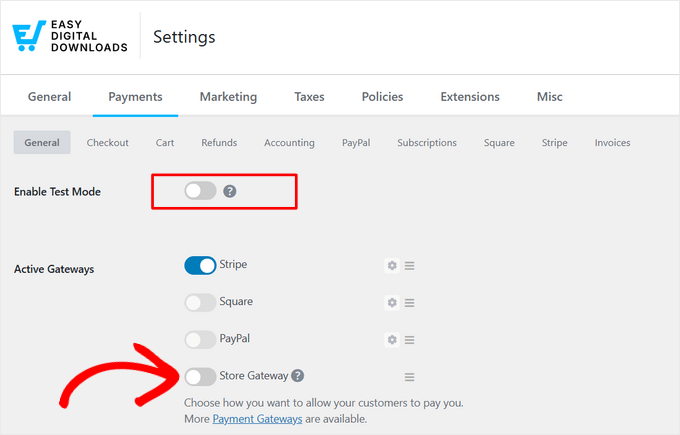Open the Payment Gateways link
Image resolution: width=680 pixels, height=435 pixels.
coord(257,419)
